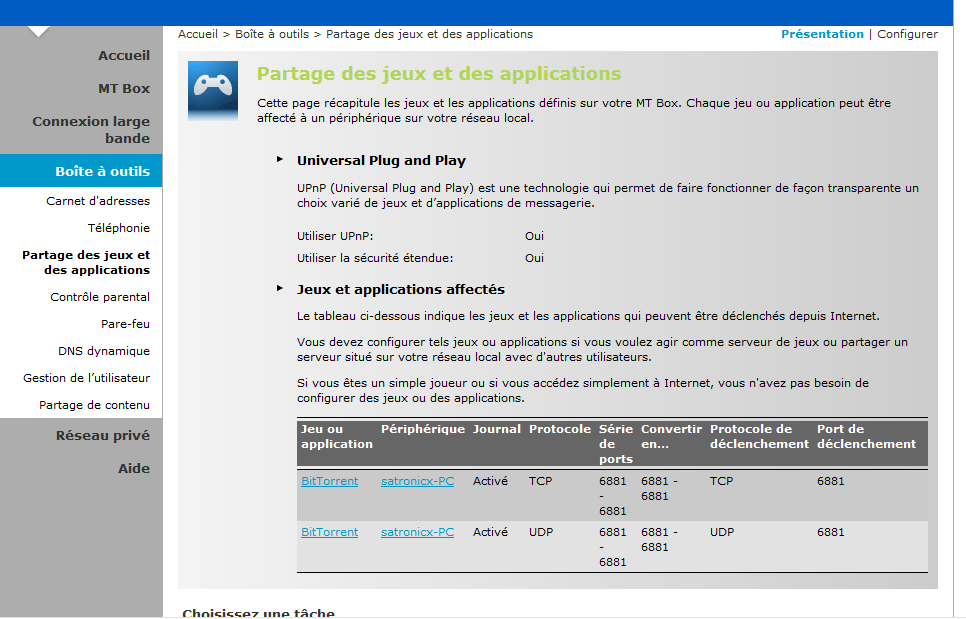Collapse the Jeux et applications affectés arrow

[280, 288]
